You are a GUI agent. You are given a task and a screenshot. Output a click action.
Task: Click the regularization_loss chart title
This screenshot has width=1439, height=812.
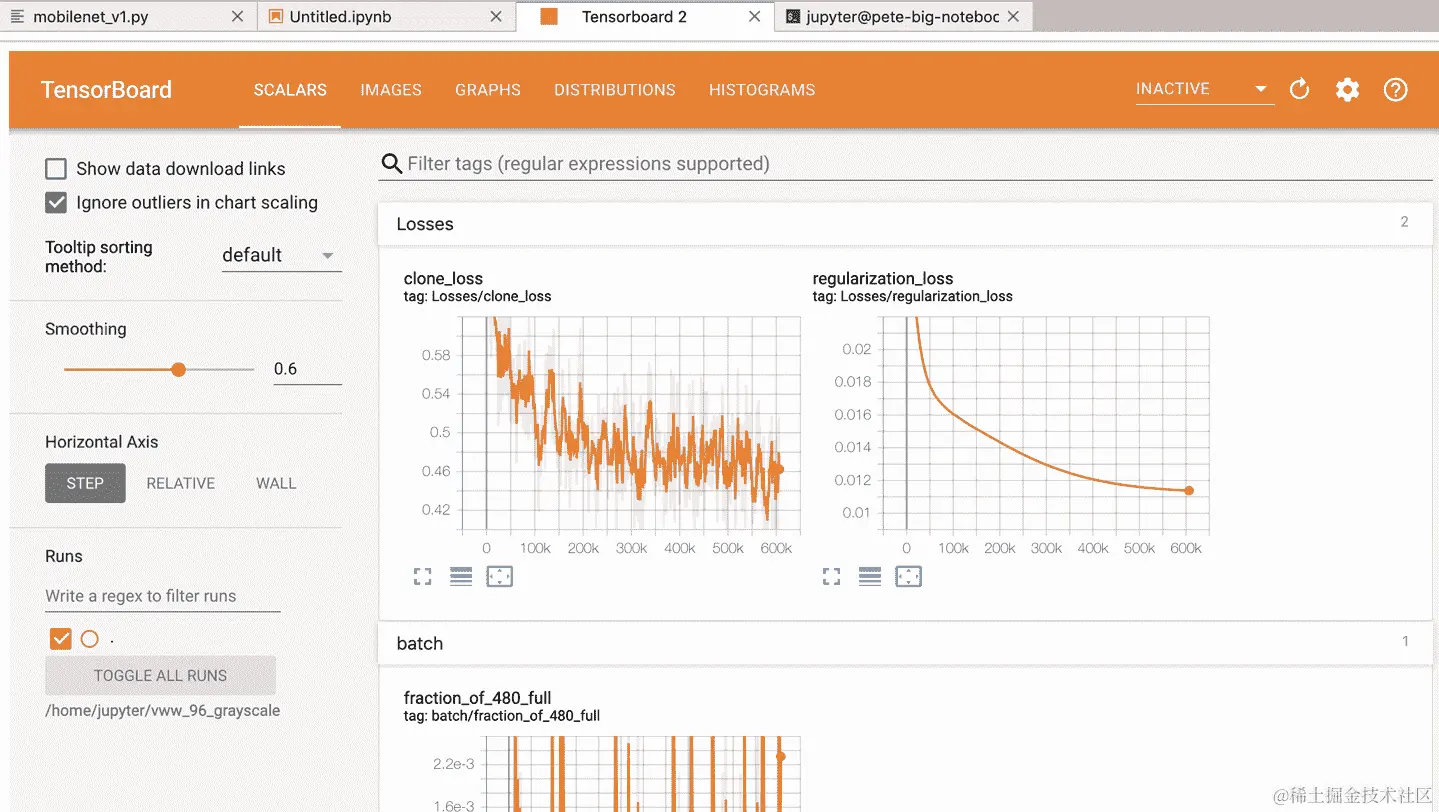883,279
